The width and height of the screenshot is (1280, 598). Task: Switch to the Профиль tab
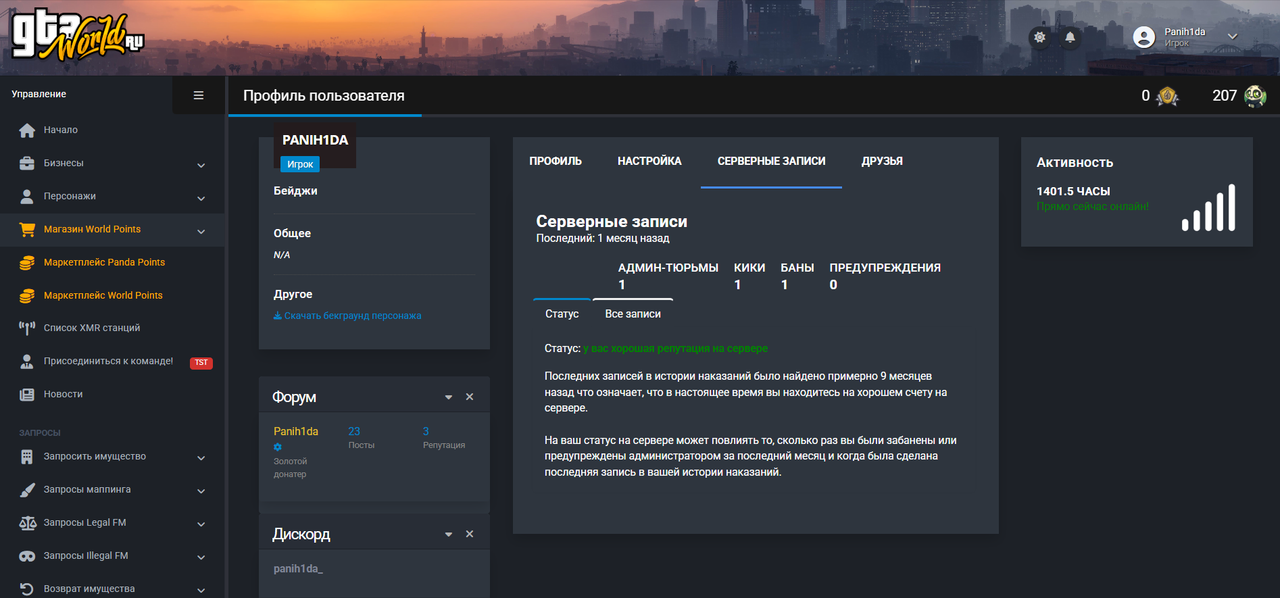pos(555,161)
